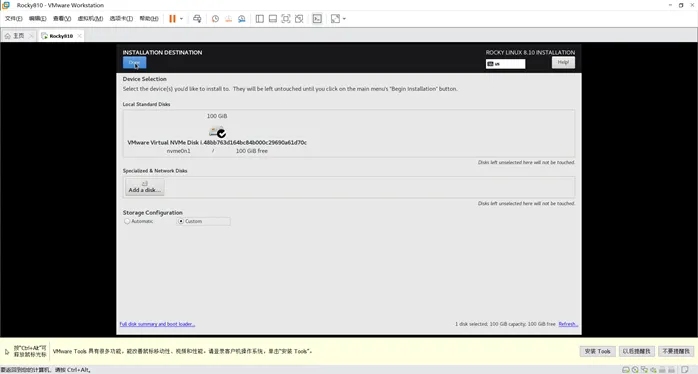Open the 选项卡(T) menu
Image resolution: width=698 pixels, height=374 pixels.
(121, 18)
